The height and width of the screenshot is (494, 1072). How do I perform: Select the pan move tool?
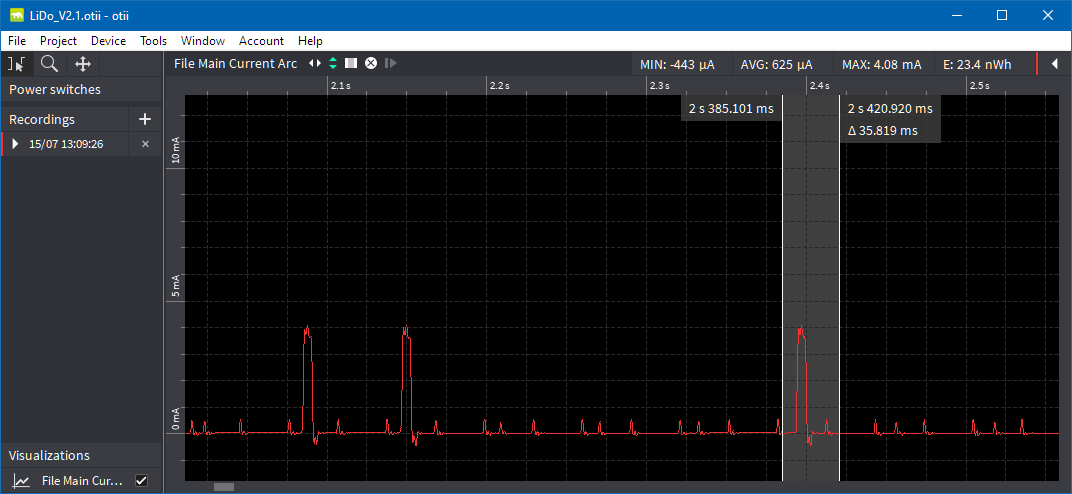click(x=83, y=64)
